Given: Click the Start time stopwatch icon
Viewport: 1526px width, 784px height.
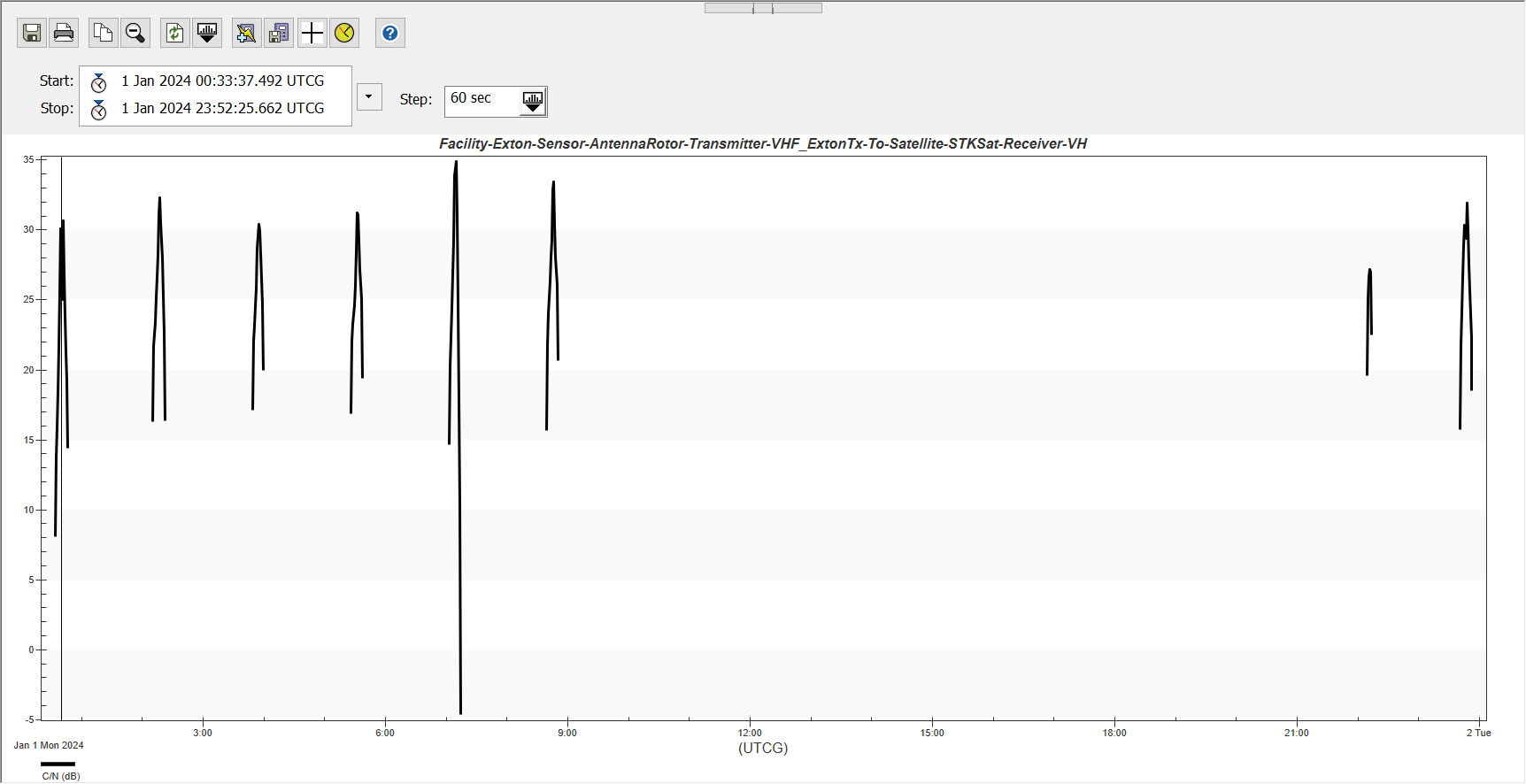Looking at the screenshot, I should click(x=99, y=82).
